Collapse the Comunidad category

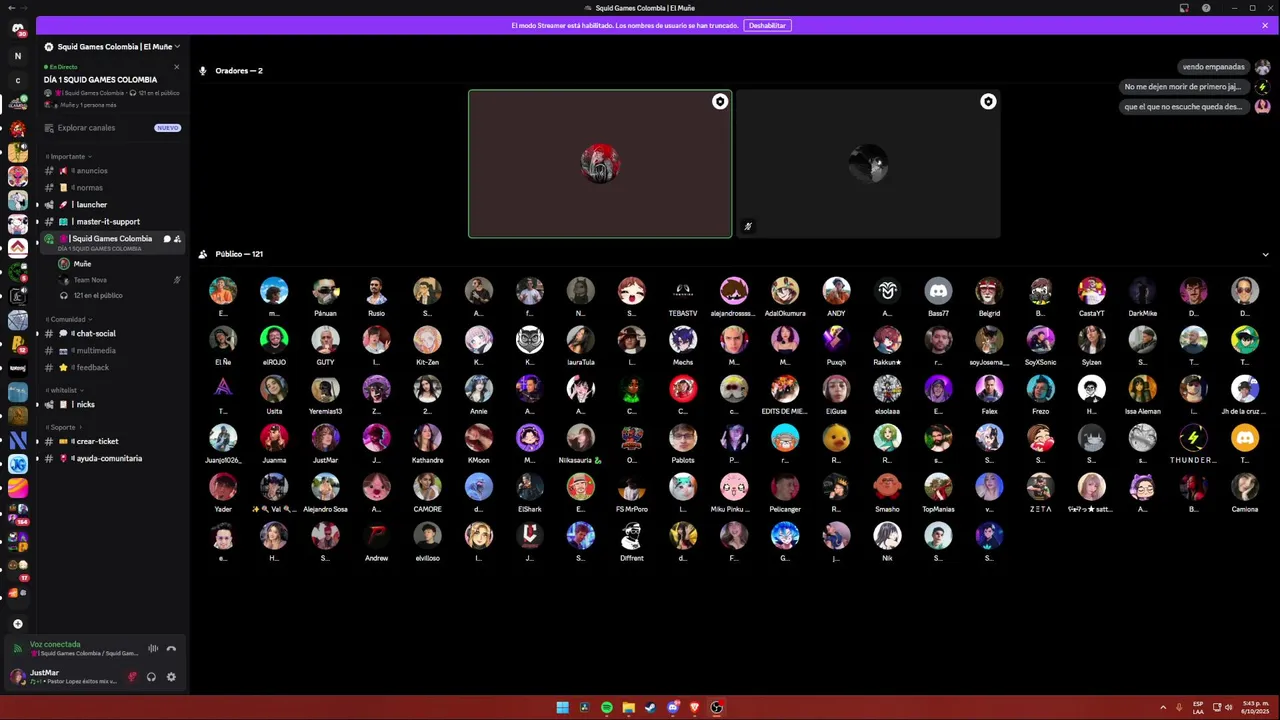coord(69,319)
